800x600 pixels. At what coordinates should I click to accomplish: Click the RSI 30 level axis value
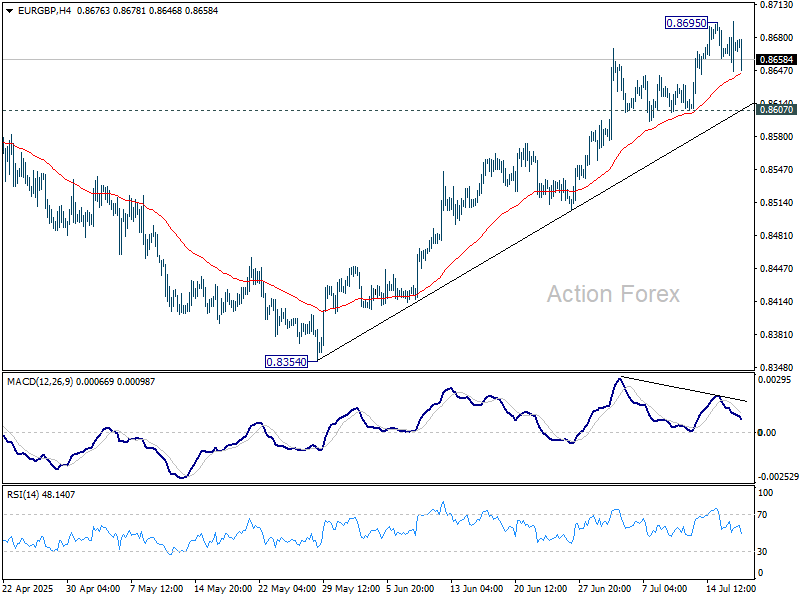click(x=766, y=552)
